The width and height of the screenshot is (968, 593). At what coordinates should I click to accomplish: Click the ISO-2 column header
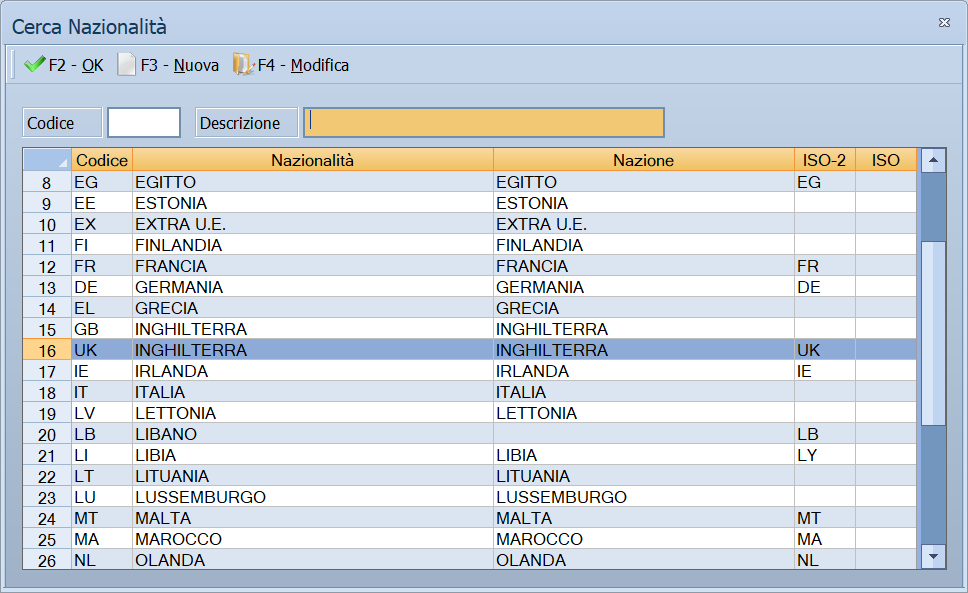[x=825, y=160]
